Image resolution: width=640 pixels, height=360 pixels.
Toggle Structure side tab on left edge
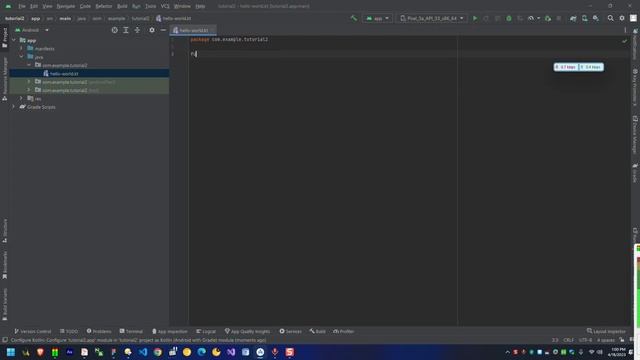[x=5, y=231]
